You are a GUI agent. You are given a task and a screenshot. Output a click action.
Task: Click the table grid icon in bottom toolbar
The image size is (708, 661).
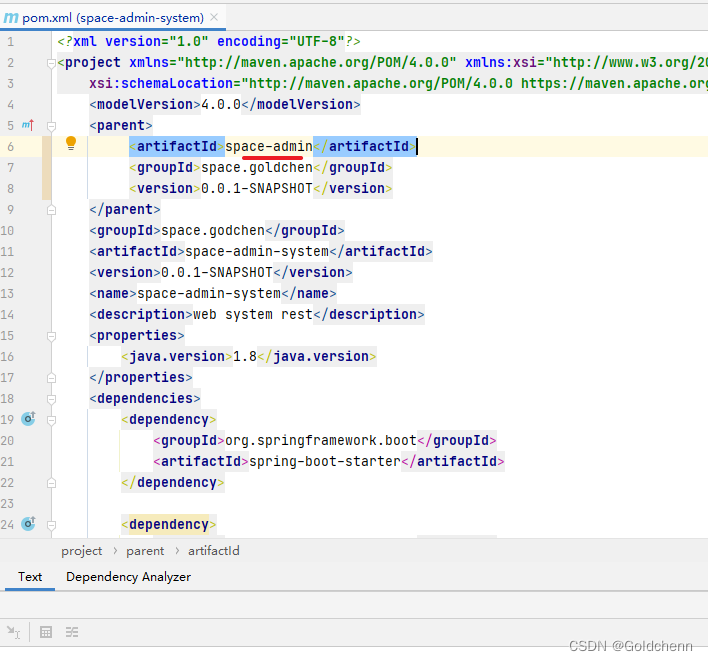tap(46, 632)
